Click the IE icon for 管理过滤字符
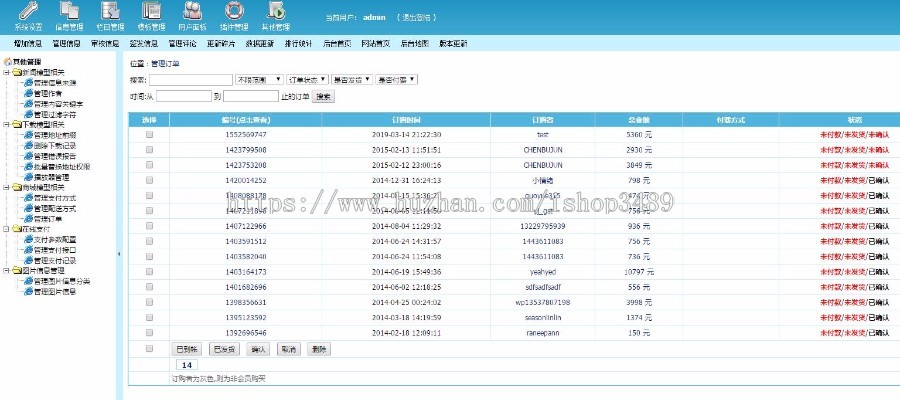The width and height of the screenshot is (900, 400). tap(28, 114)
